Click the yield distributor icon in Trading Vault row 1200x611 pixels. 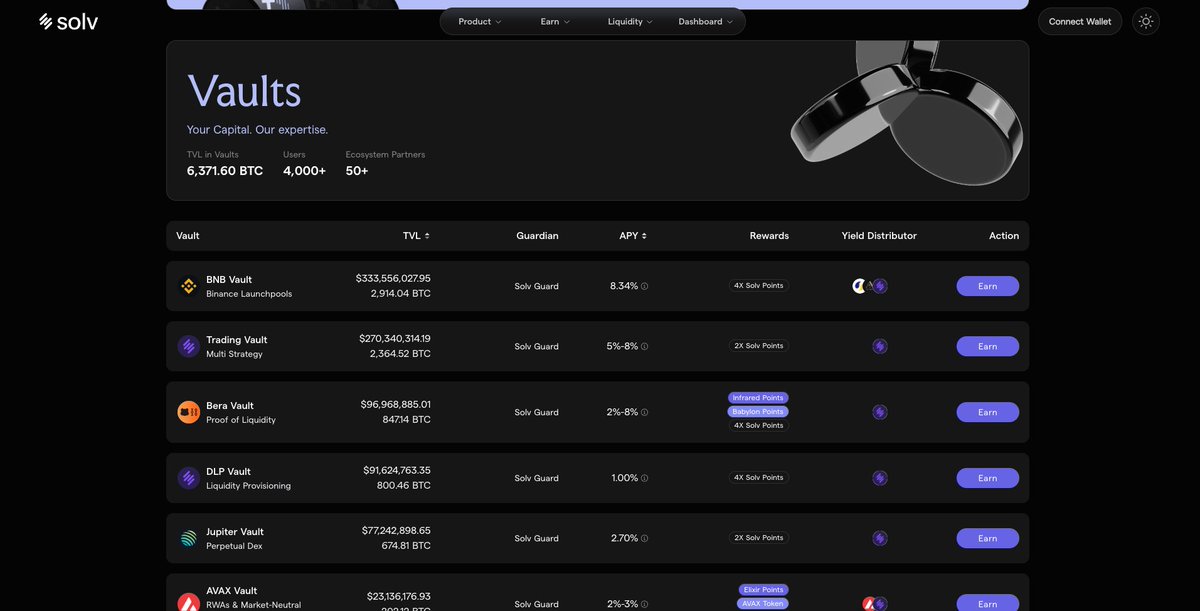click(x=880, y=346)
